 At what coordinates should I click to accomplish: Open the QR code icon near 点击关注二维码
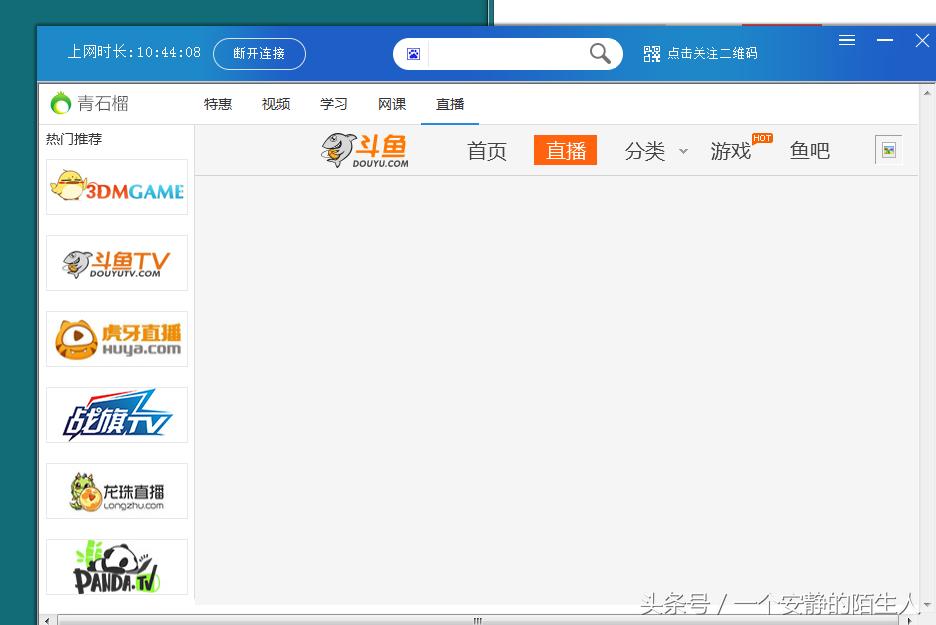tap(651, 53)
